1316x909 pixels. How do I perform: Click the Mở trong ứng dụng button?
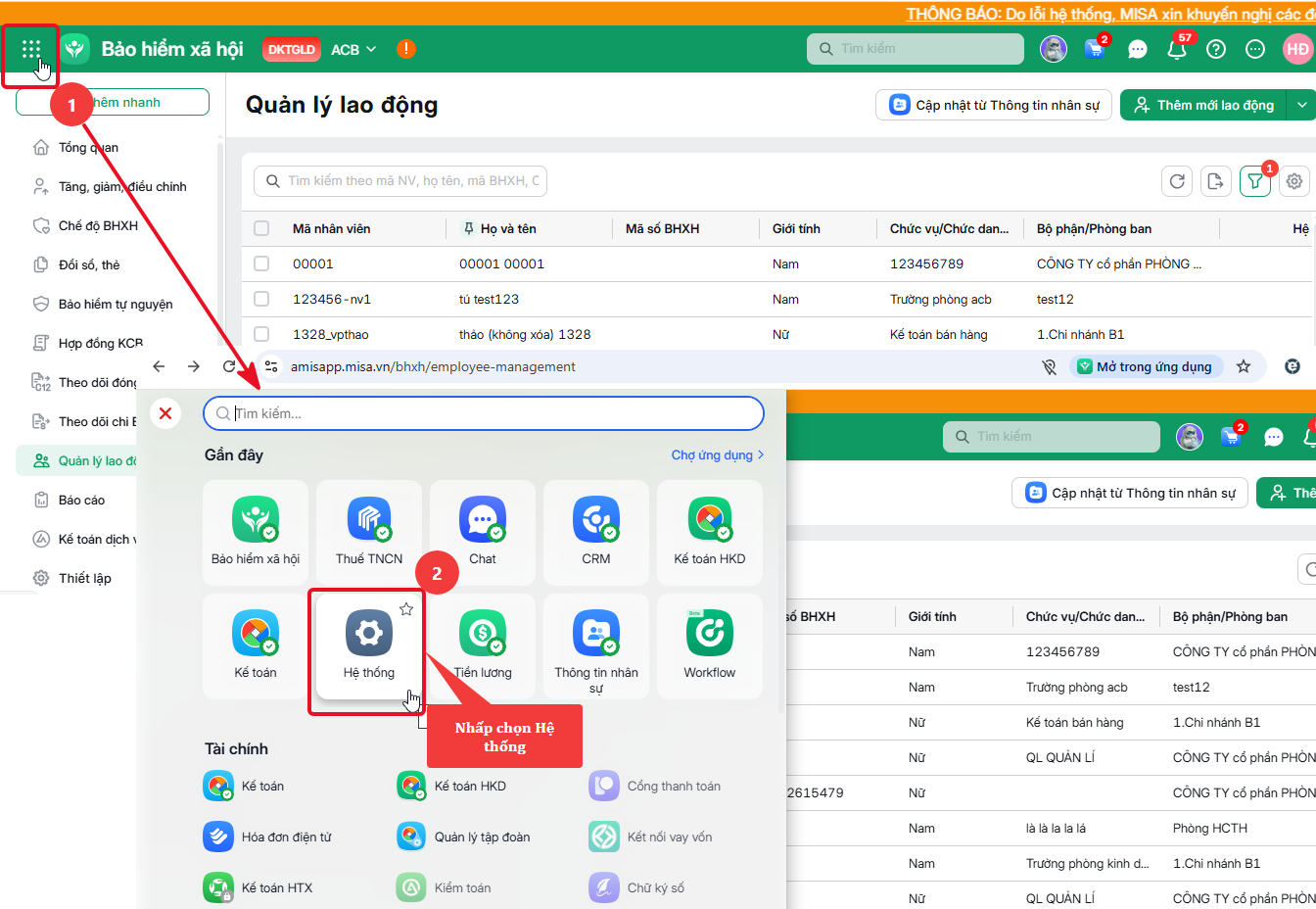coord(1146,366)
